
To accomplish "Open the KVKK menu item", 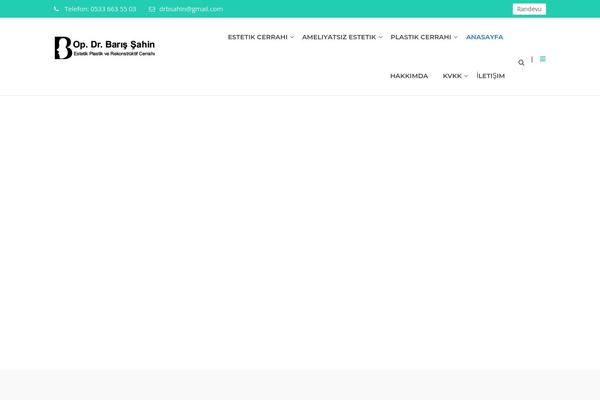I will point(452,76).
